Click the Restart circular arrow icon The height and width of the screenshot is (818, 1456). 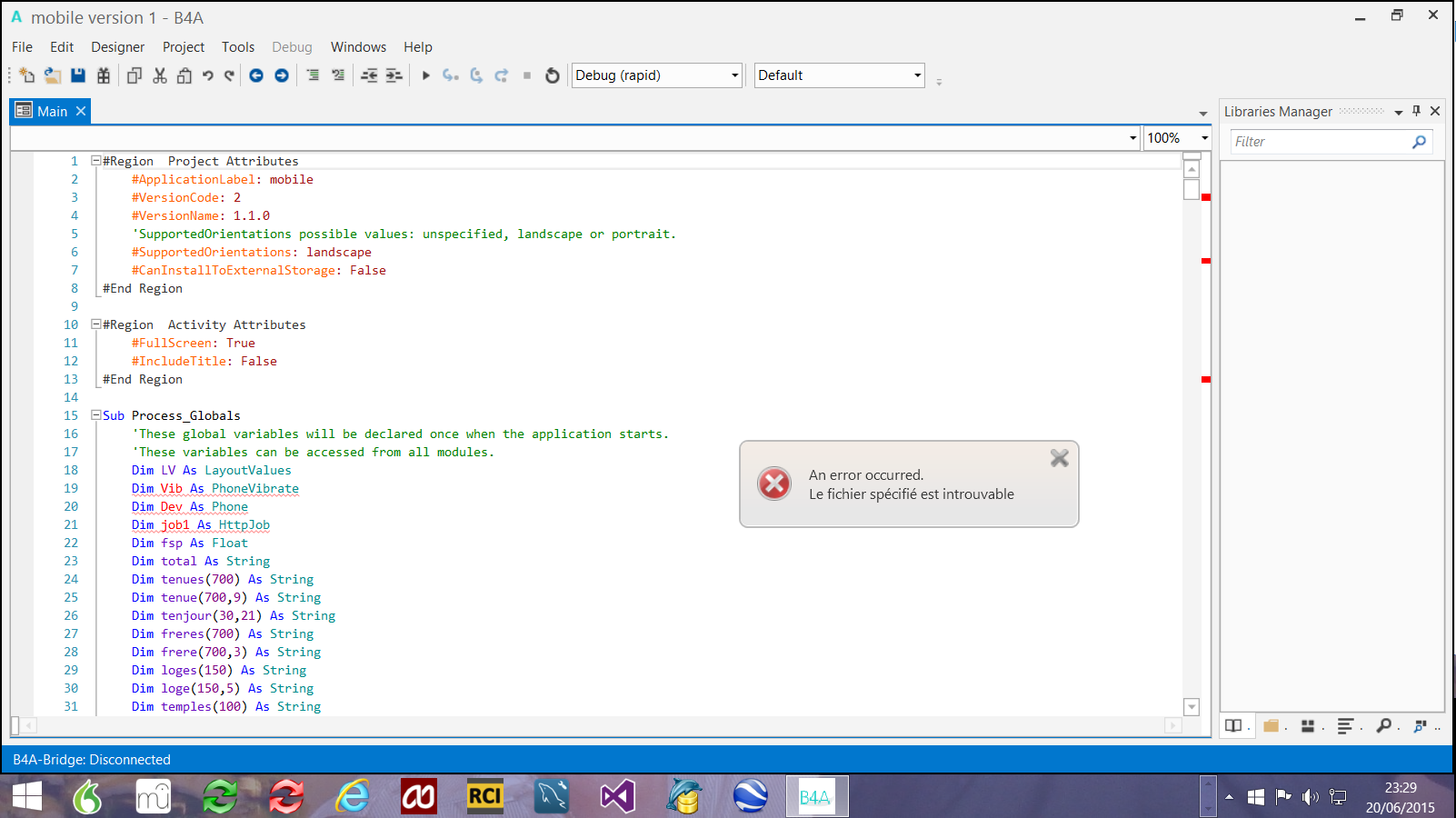(x=553, y=75)
